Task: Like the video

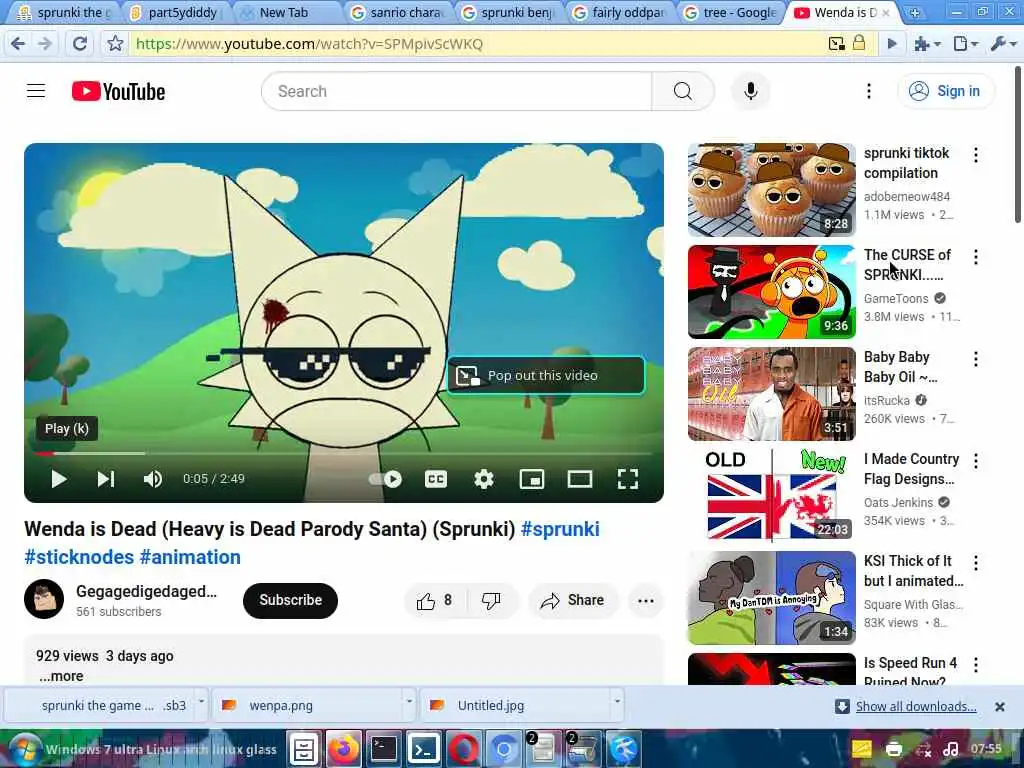Action: pyautogui.click(x=435, y=601)
